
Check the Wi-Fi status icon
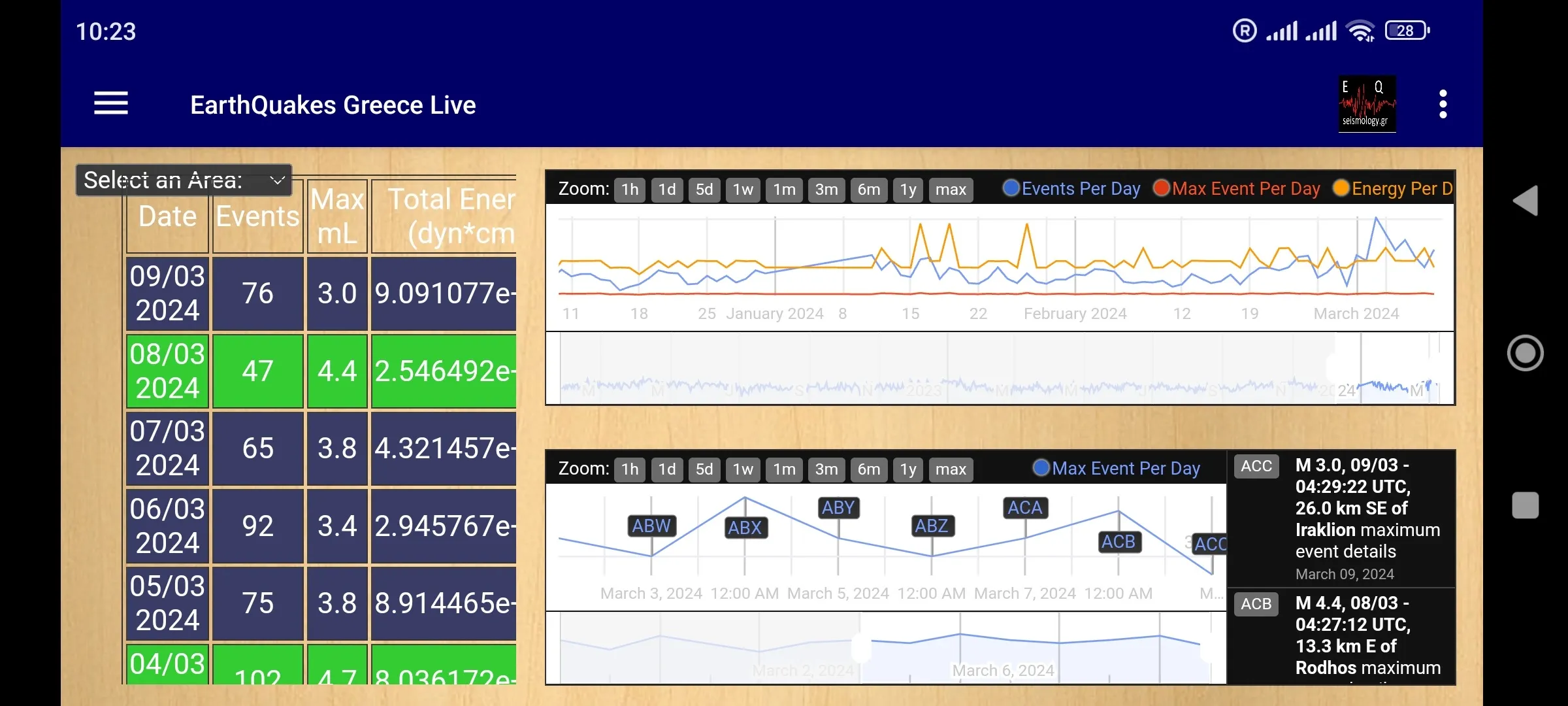(1362, 31)
